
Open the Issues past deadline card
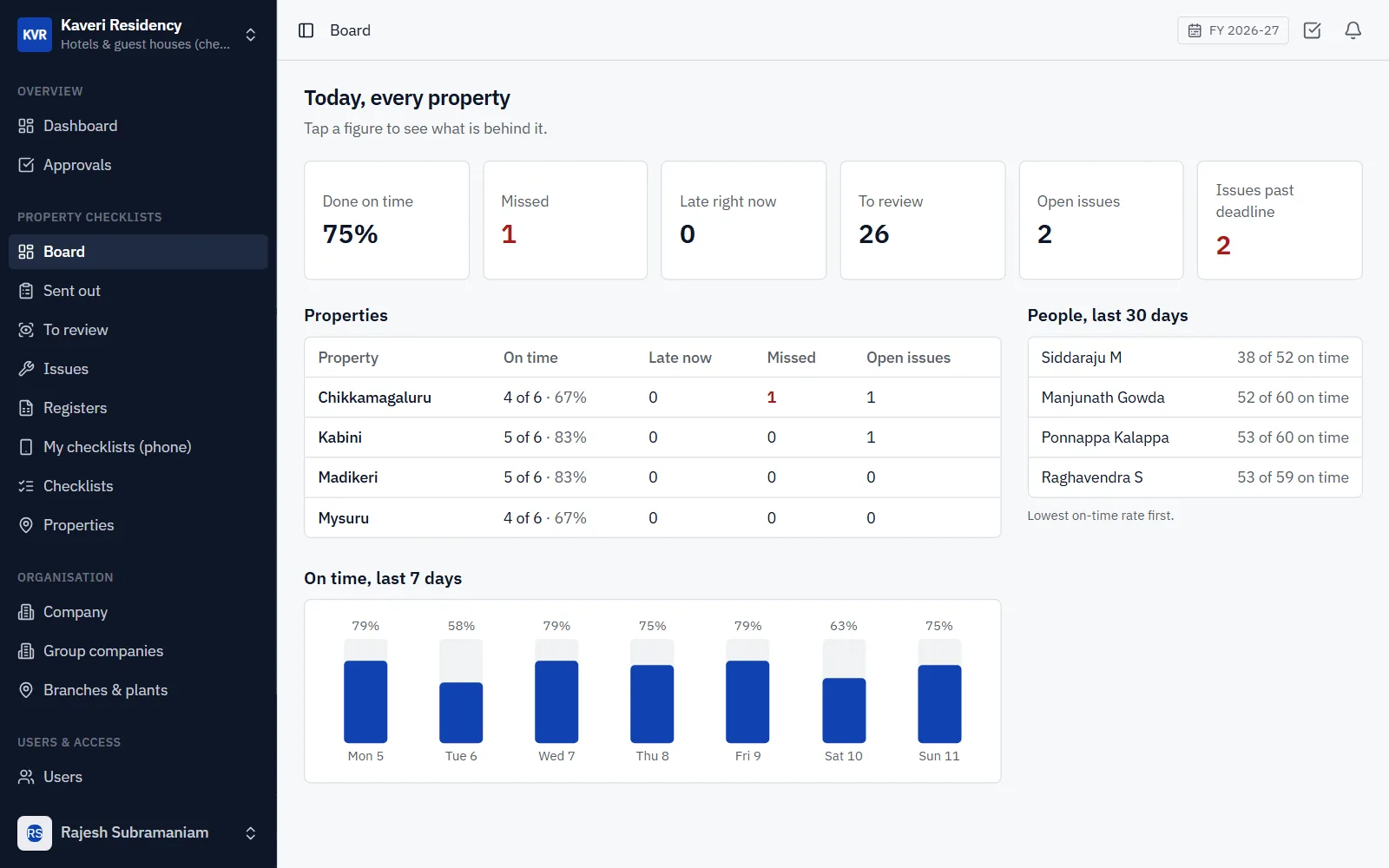pyautogui.click(x=1280, y=220)
